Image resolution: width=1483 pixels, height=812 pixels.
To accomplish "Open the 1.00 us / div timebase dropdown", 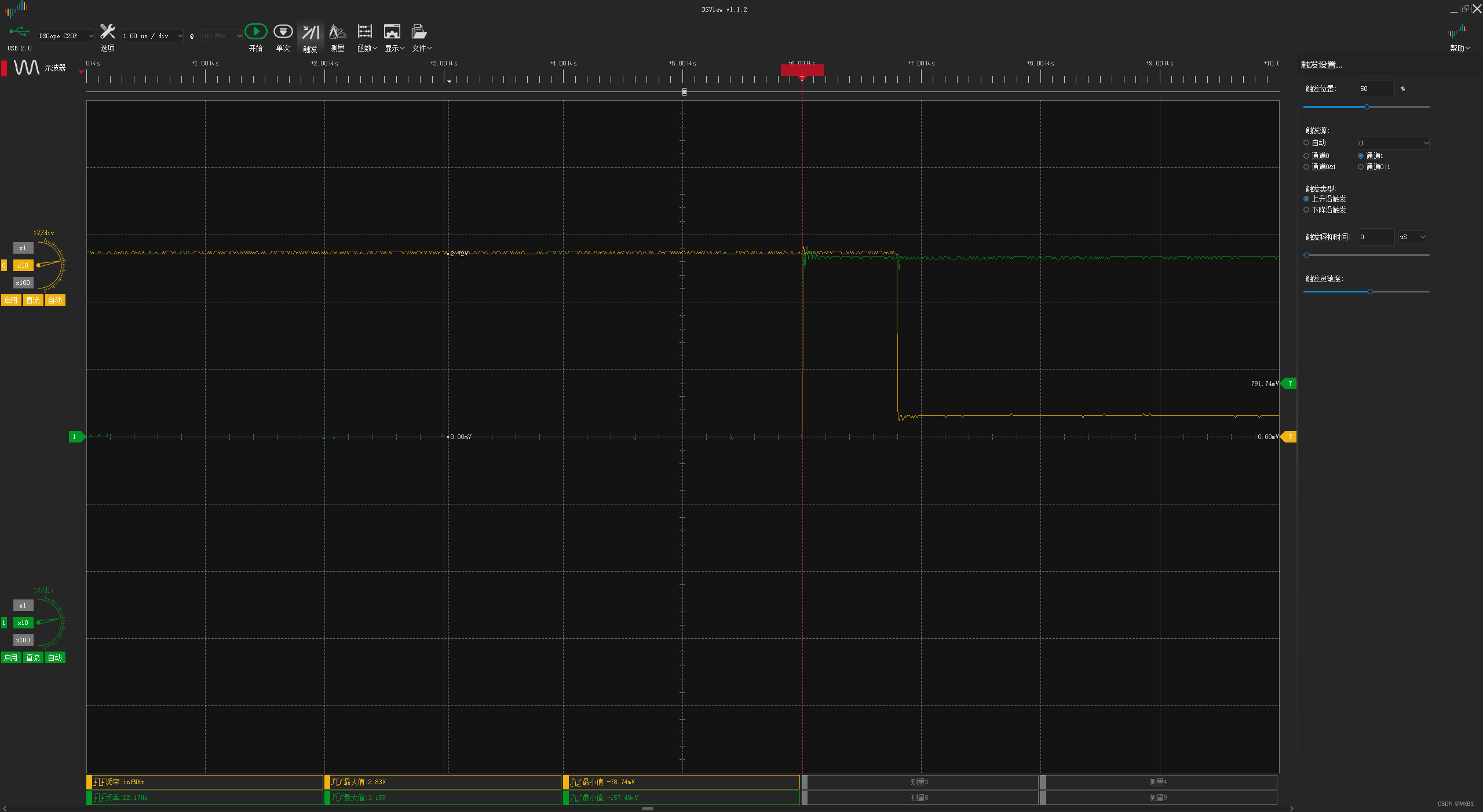I will coord(152,36).
